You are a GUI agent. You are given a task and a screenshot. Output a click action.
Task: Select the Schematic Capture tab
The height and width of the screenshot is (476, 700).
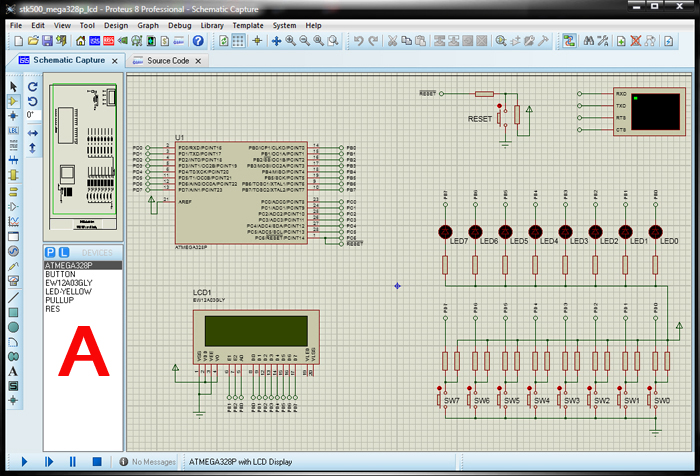(69, 60)
